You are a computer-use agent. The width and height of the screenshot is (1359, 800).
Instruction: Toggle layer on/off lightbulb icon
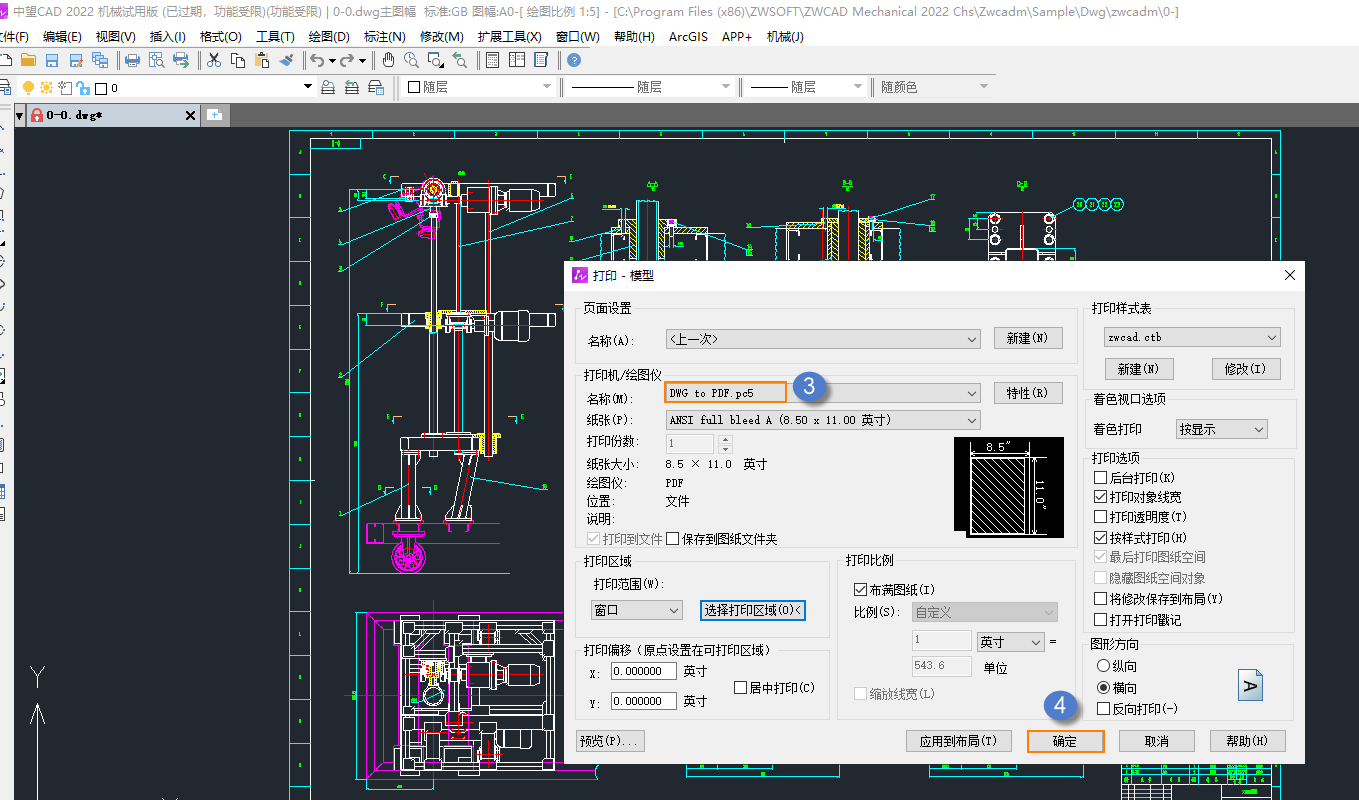pos(29,88)
